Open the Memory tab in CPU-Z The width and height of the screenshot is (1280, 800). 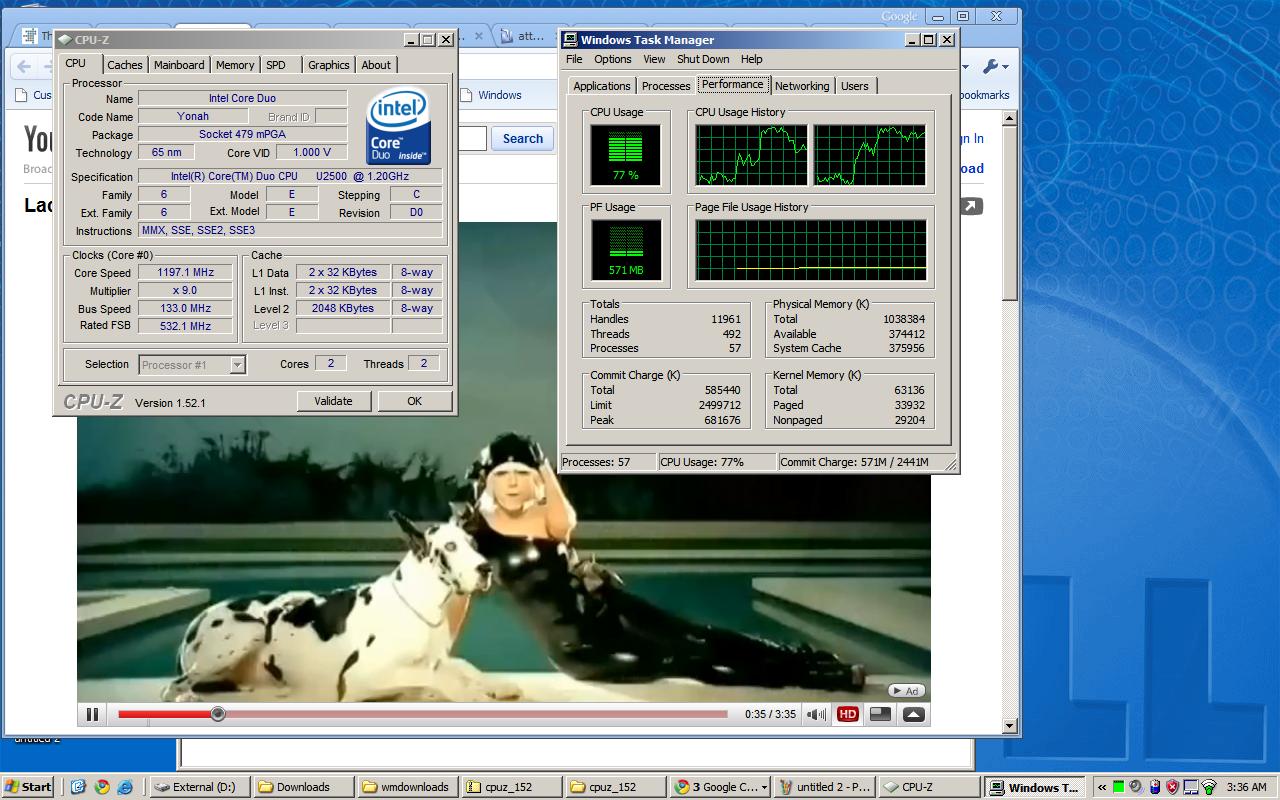[235, 65]
